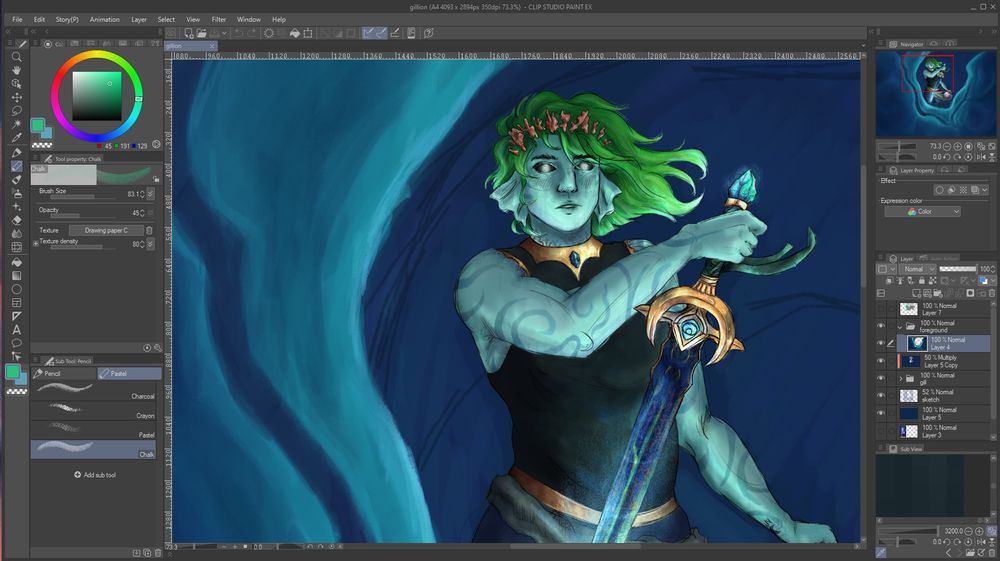Click the Undo icon in command bar
The image size is (1000, 561).
[x=239, y=33]
